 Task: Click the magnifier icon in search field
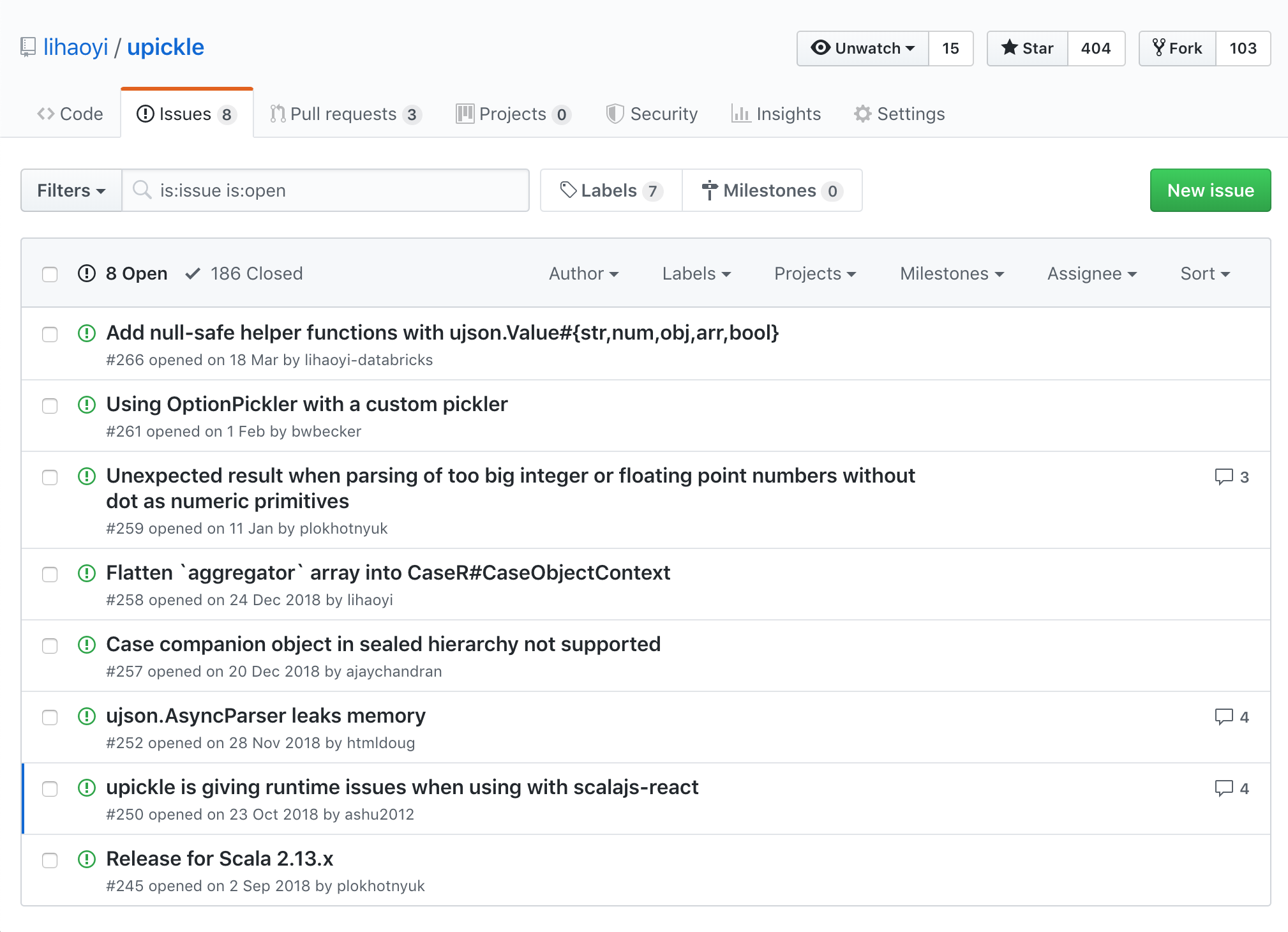[x=142, y=190]
